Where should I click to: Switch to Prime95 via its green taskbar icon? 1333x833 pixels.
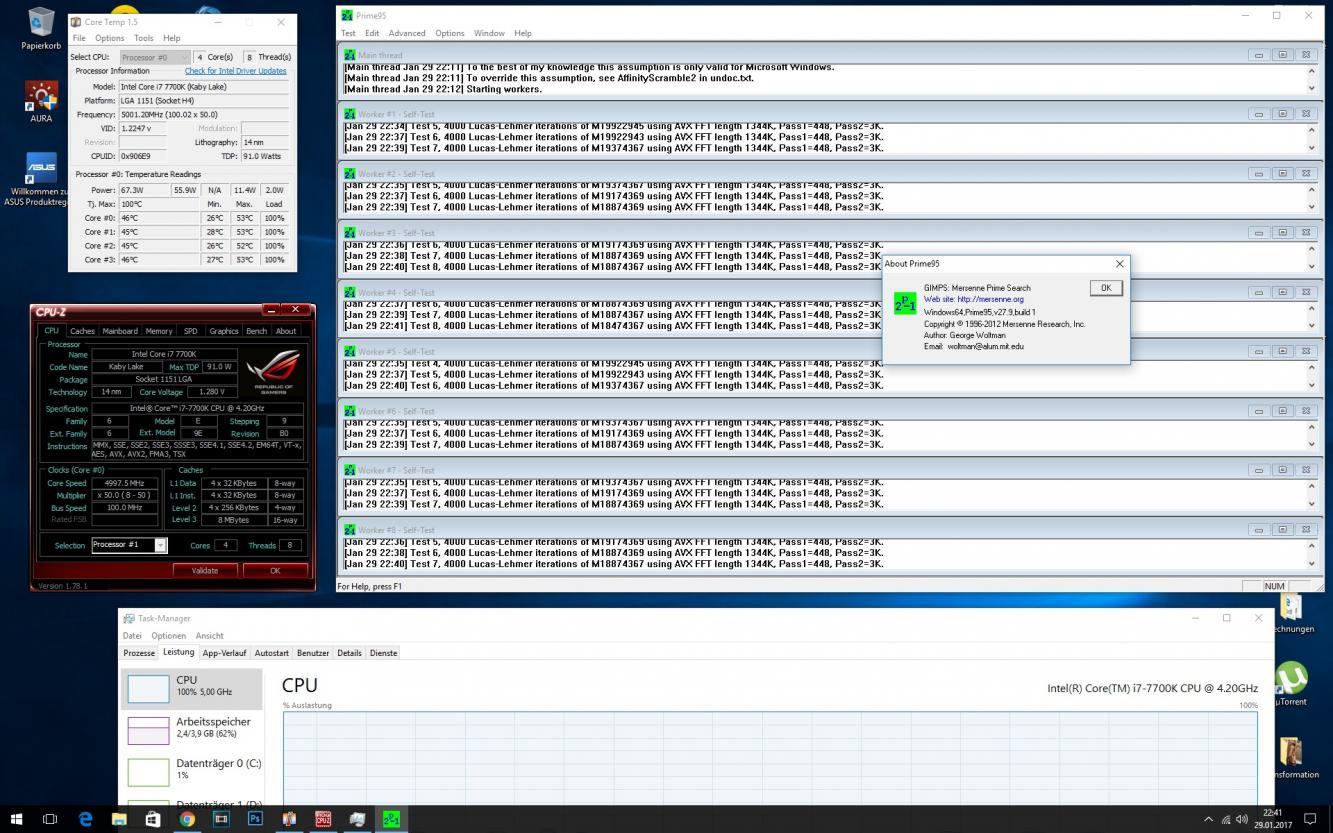pyautogui.click(x=391, y=819)
